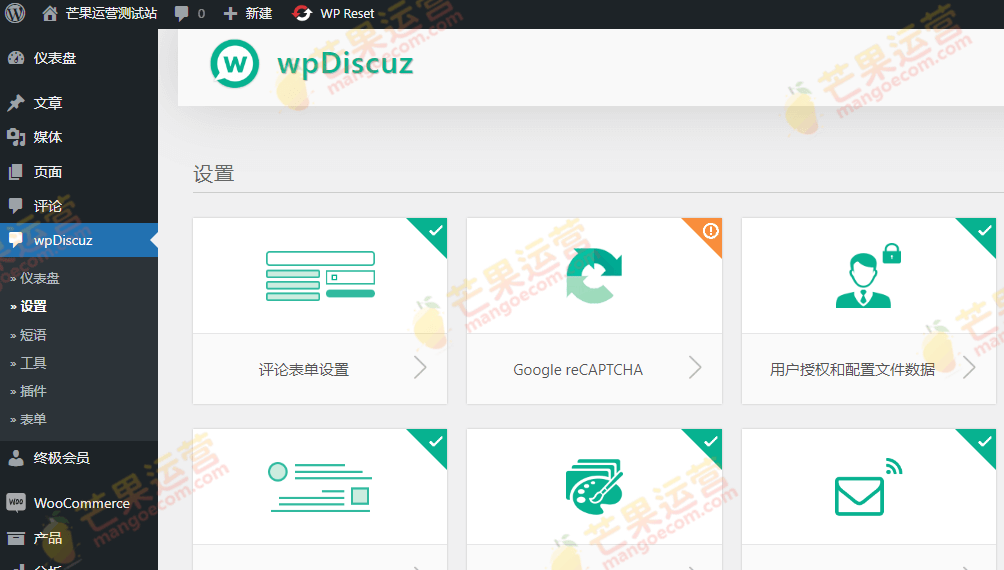
Task: Click the checkmark badge on 评论表单设置 card
Action: tap(434, 231)
